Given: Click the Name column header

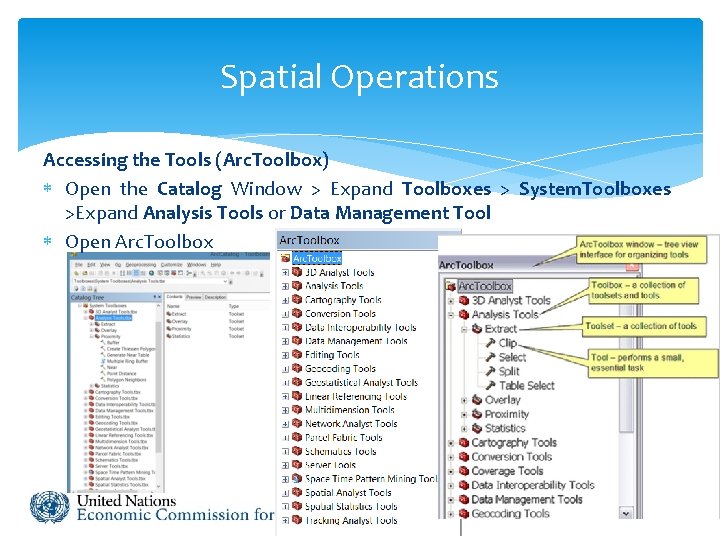Looking at the screenshot, I should (x=173, y=306).
